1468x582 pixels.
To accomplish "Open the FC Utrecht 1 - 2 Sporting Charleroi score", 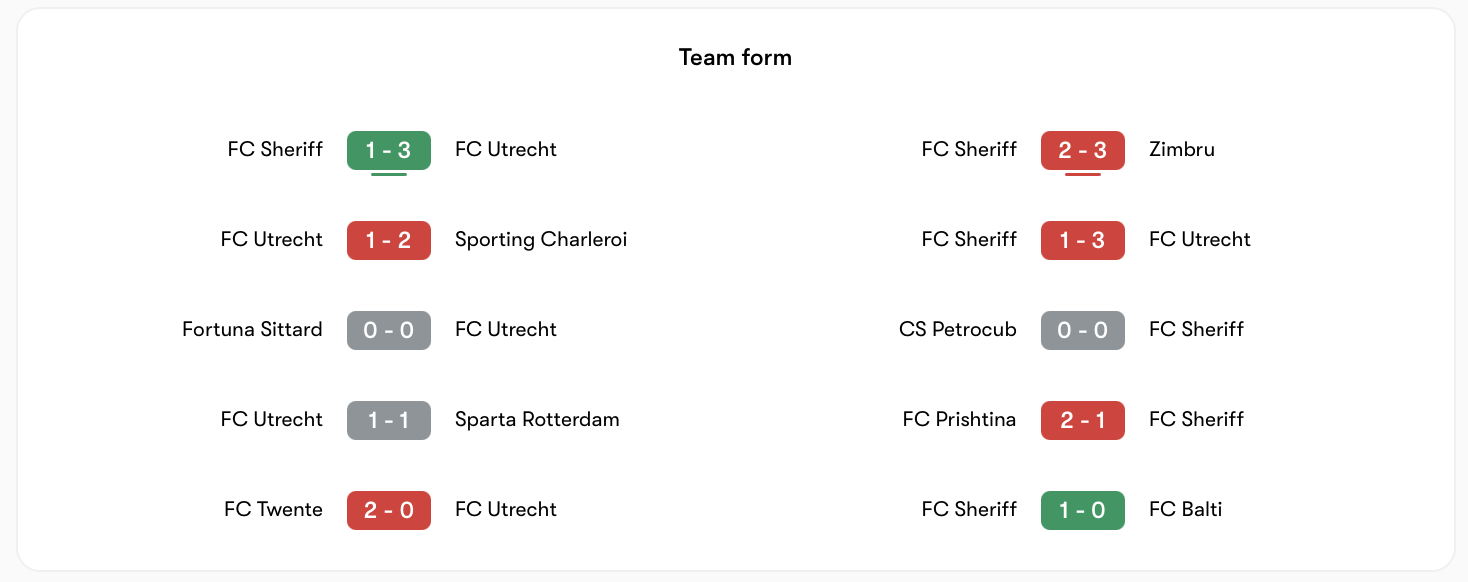I will click(389, 240).
